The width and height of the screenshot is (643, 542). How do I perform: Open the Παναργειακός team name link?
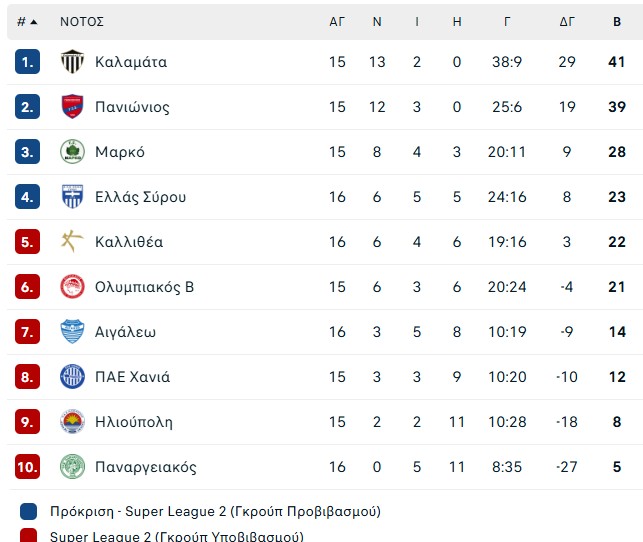pos(145,467)
